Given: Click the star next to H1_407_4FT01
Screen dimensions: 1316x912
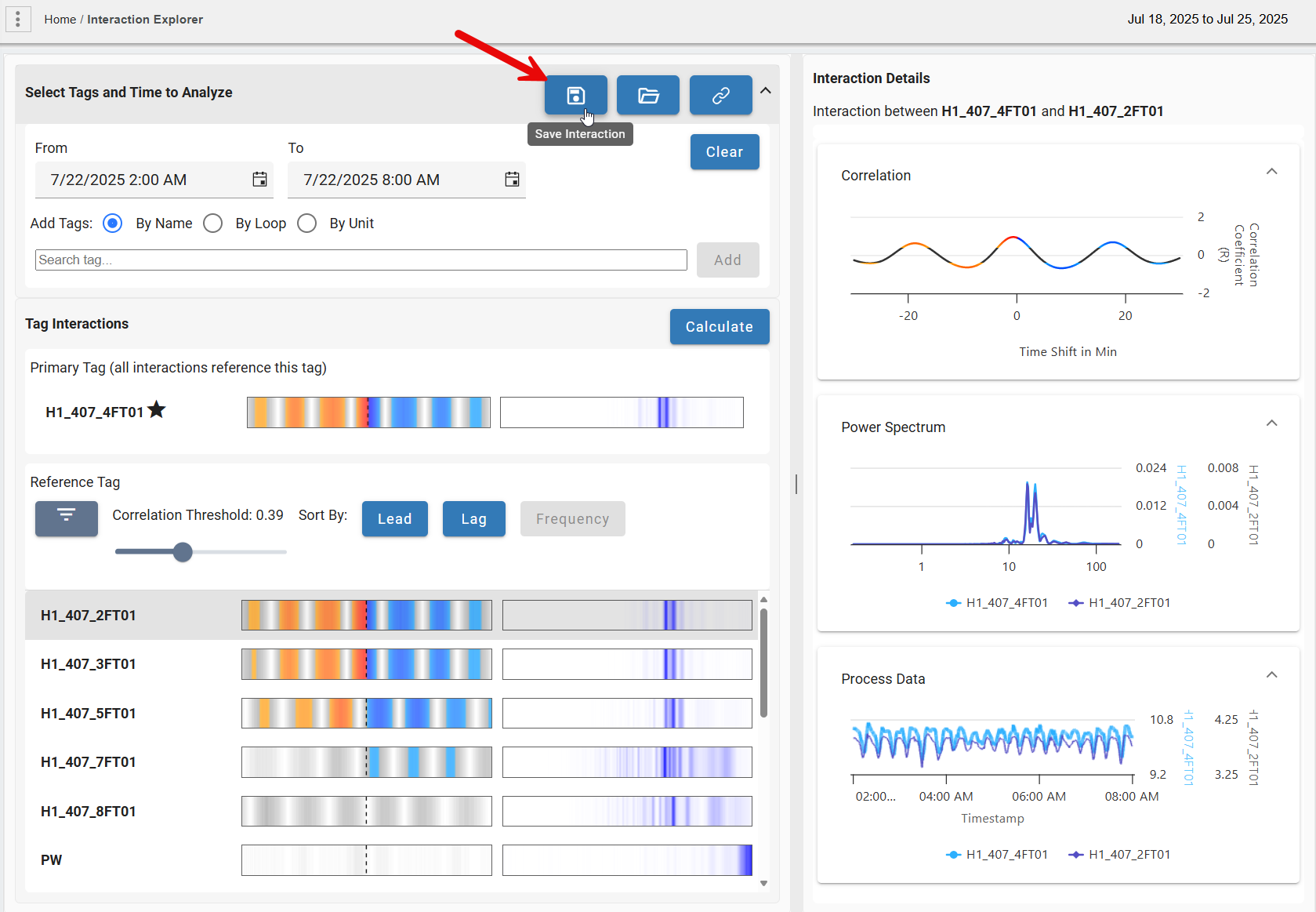Looking at the screenshot, I should coord(157,409).
